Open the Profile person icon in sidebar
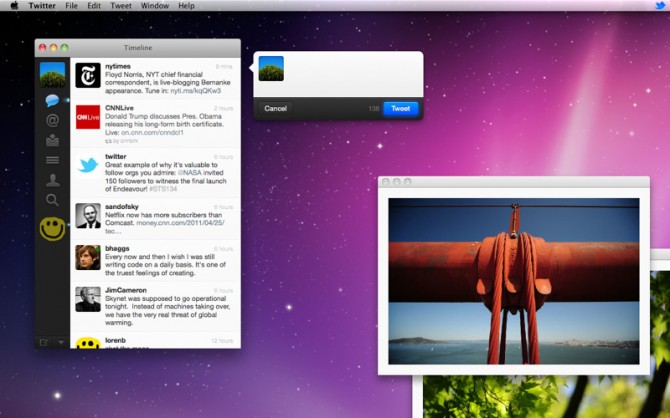670x418 pixels. click(x=52, y=180)
